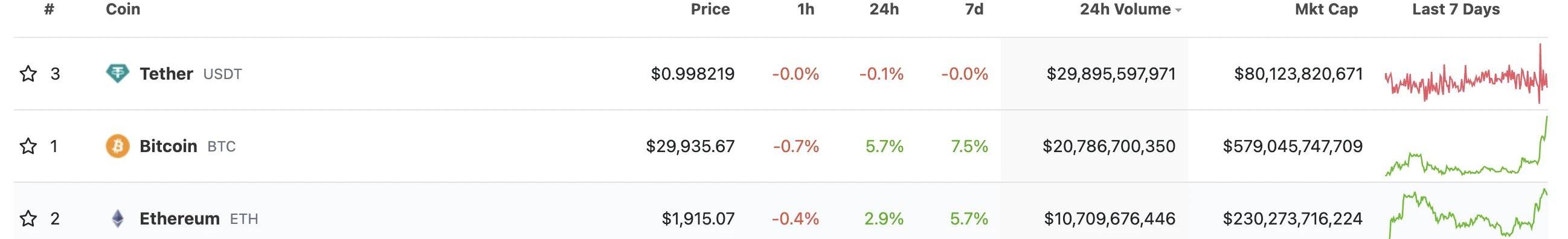Sort by the 24h change column
This screenshot has width=1568, height=239.
pos(884,9)
